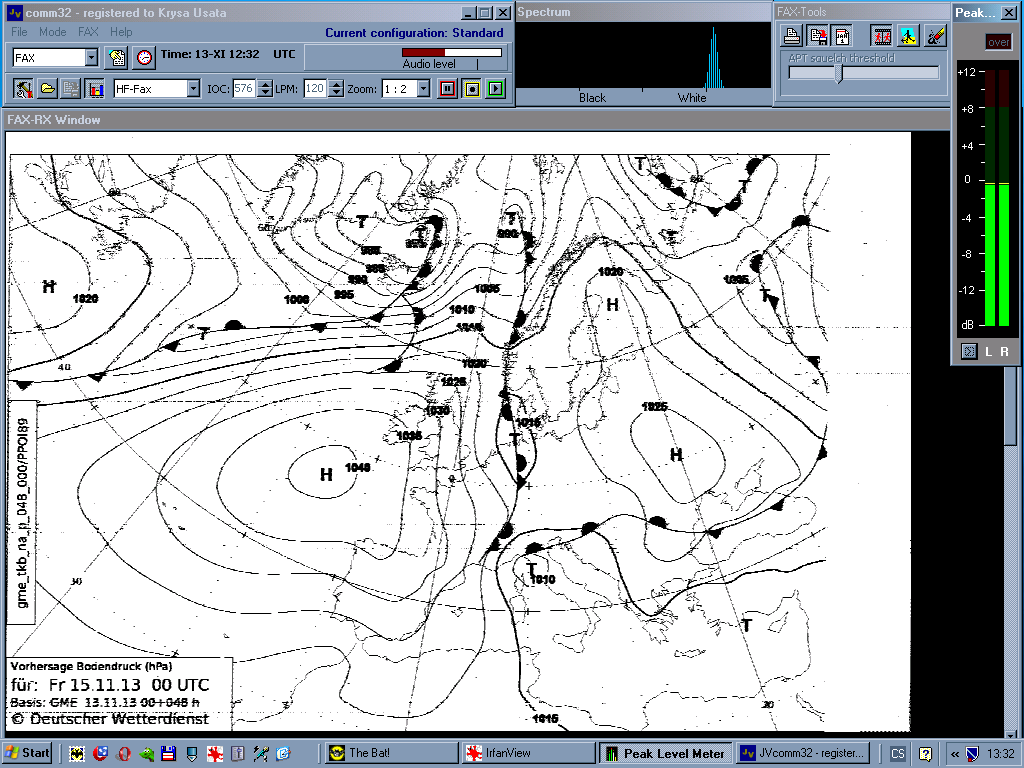1024x768 pixels.
Task: Click the IOC field showing 576
Action: (244, 88)
